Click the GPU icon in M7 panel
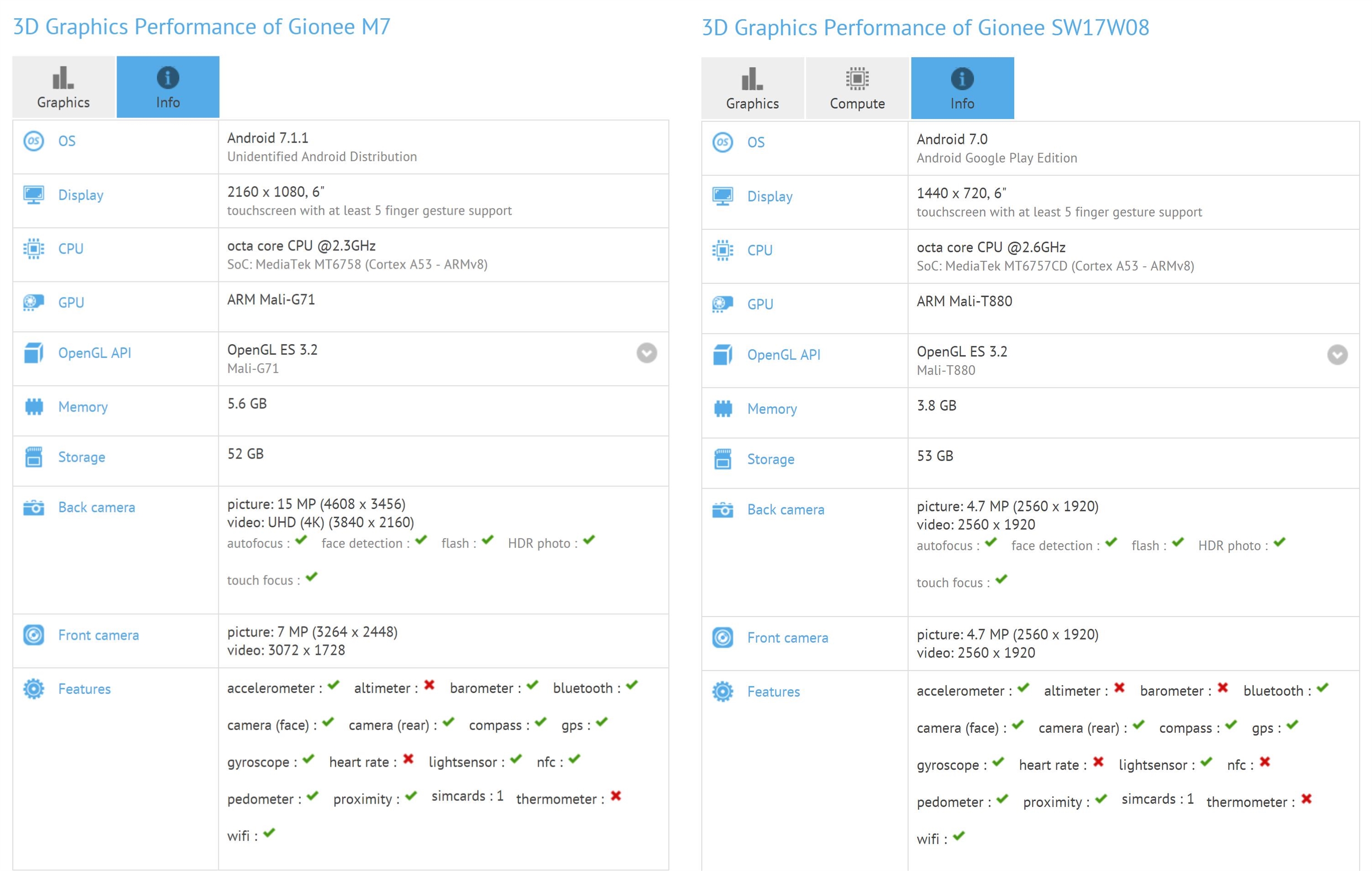The image size is (1372, 871). [34, 303]
